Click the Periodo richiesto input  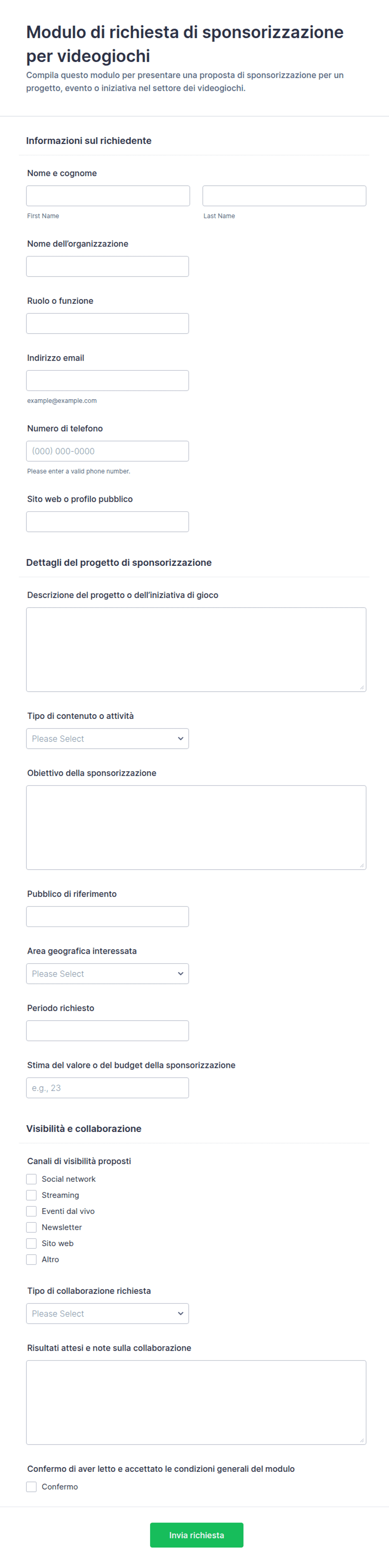coord(107,1031)
